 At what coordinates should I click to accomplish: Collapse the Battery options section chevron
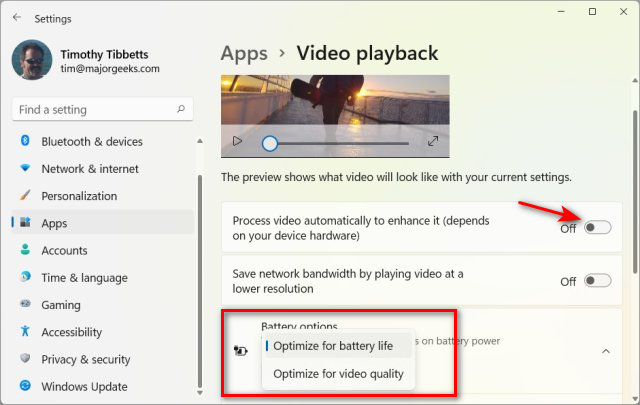[606, 351]
